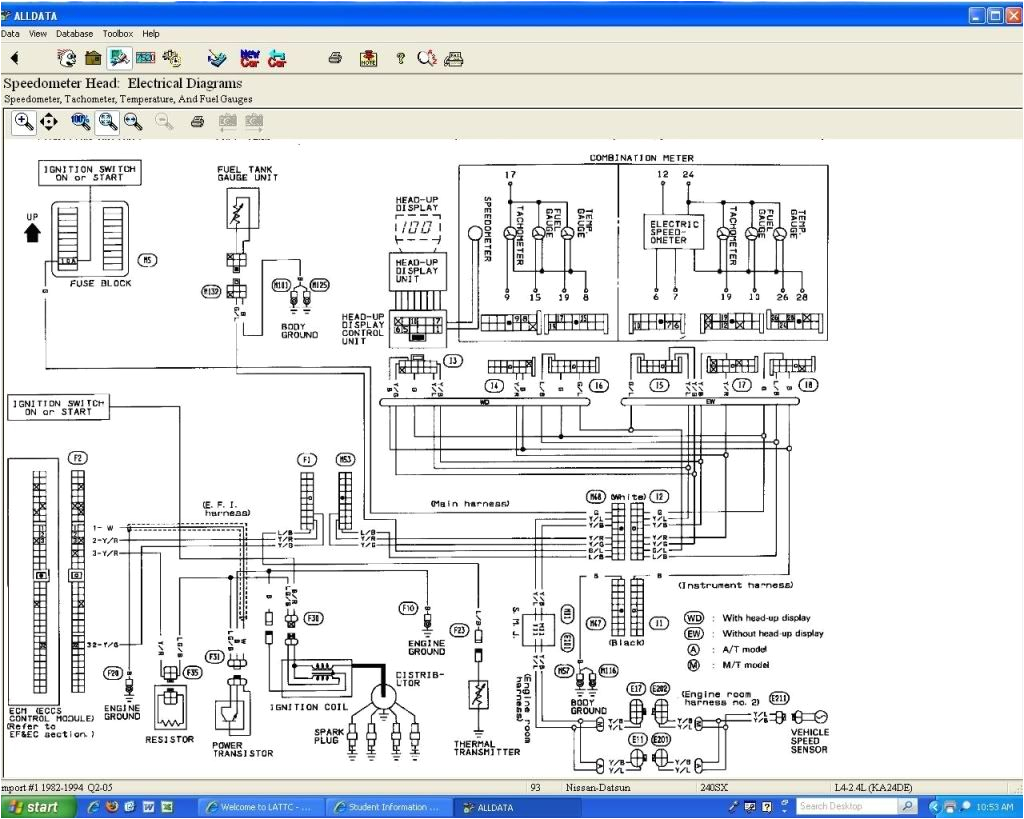Open the Toolbox menu
This screenshot has height=819, width=1024.
point(118,33)
